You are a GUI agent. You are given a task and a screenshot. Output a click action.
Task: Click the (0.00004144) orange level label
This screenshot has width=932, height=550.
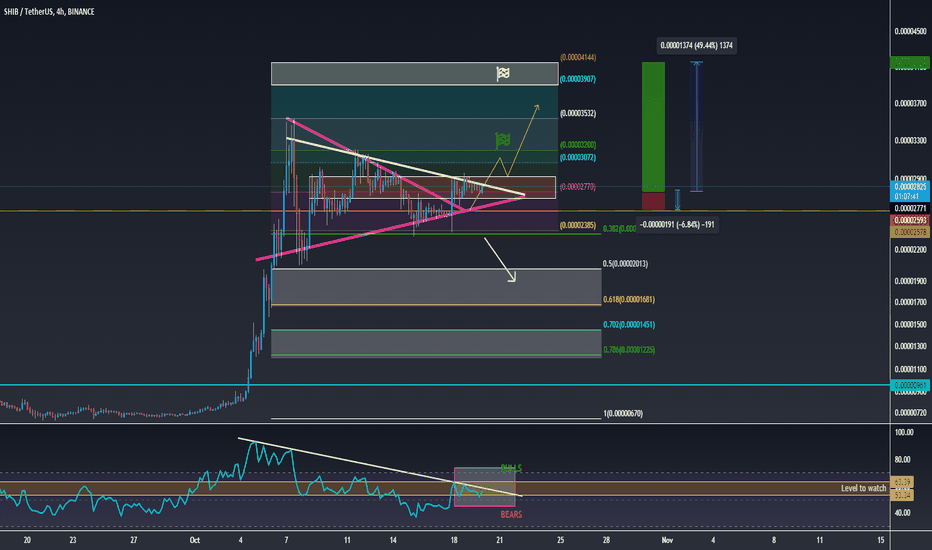pos(578,58)
